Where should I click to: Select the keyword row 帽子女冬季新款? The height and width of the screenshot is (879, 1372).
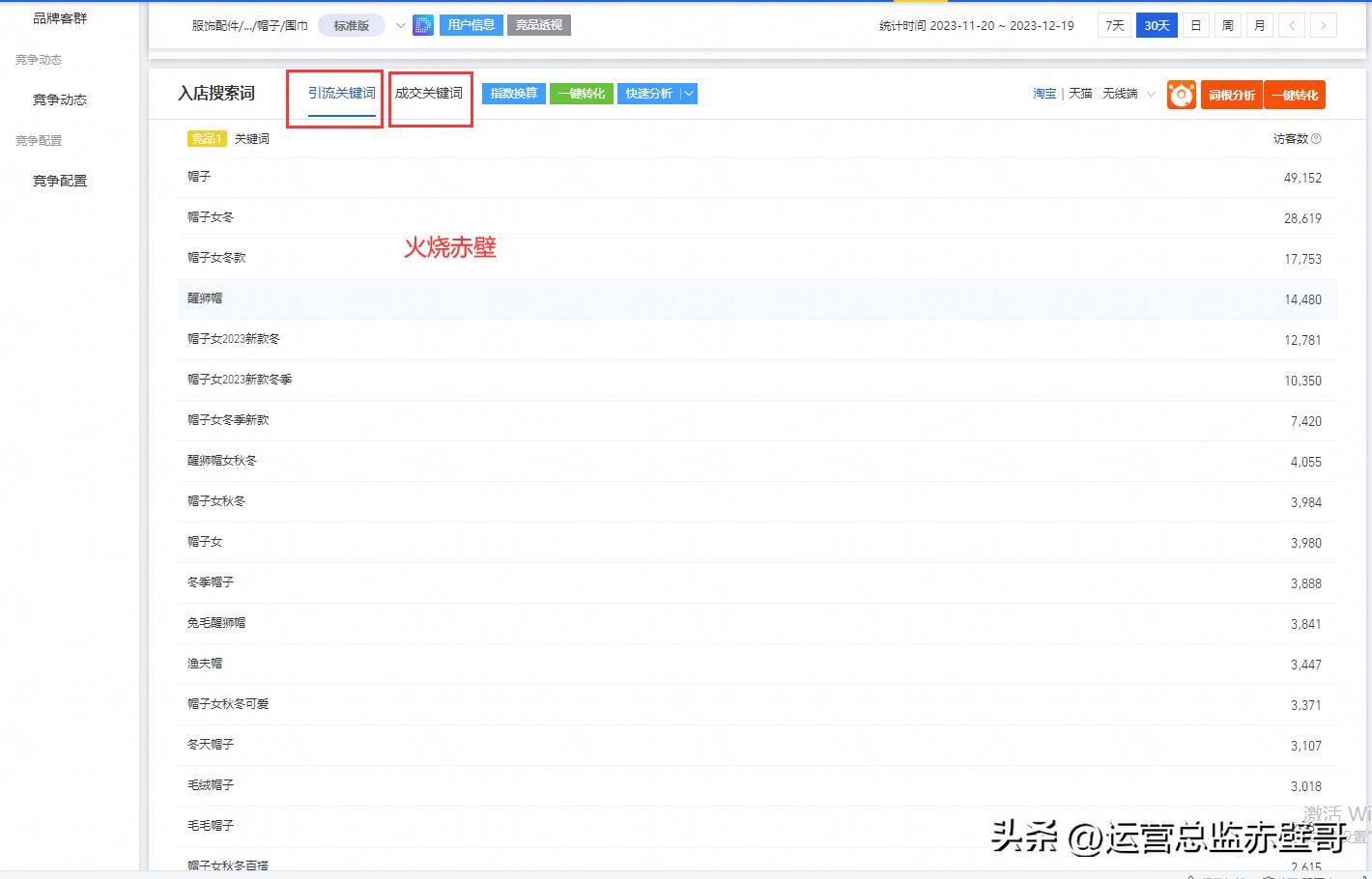(757, 421)
